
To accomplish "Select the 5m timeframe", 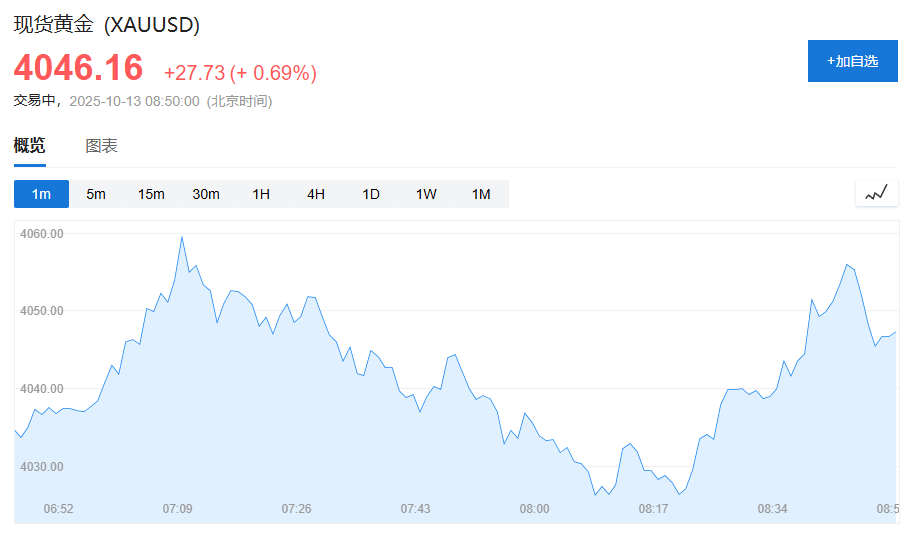I will tap(96, 194).
